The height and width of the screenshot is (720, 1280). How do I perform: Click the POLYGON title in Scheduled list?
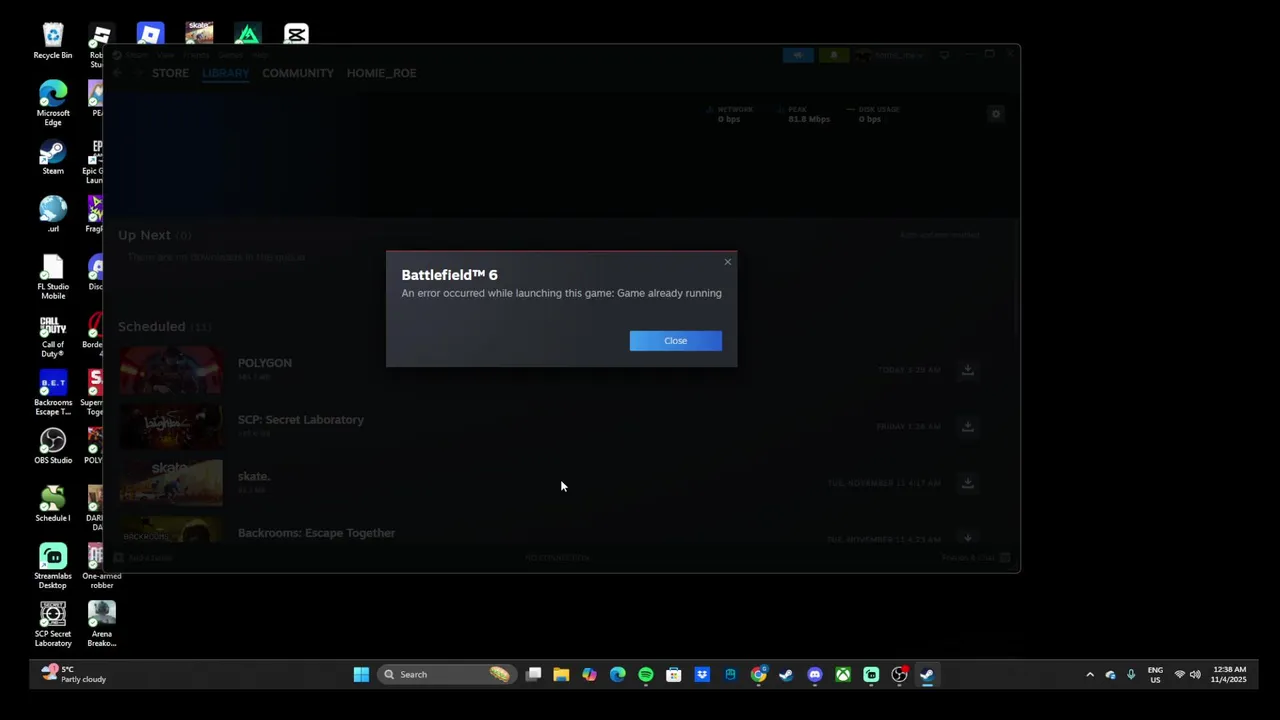tap(265, 363)
